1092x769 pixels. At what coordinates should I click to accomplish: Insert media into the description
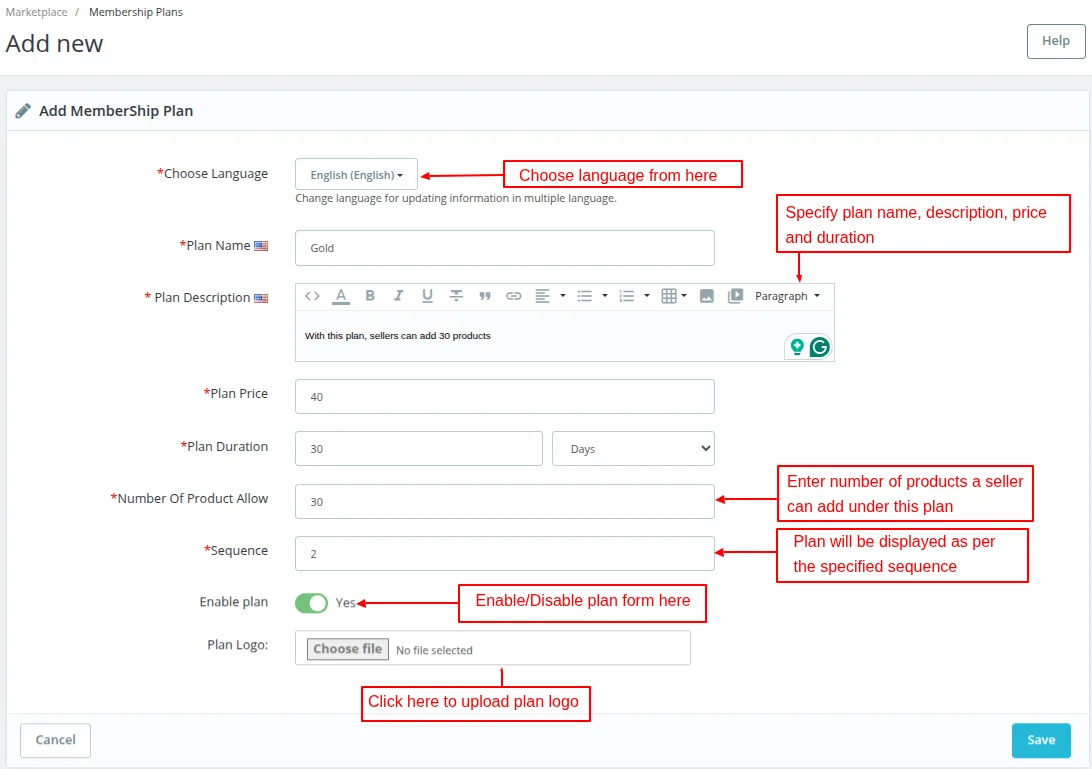point(735,296)
